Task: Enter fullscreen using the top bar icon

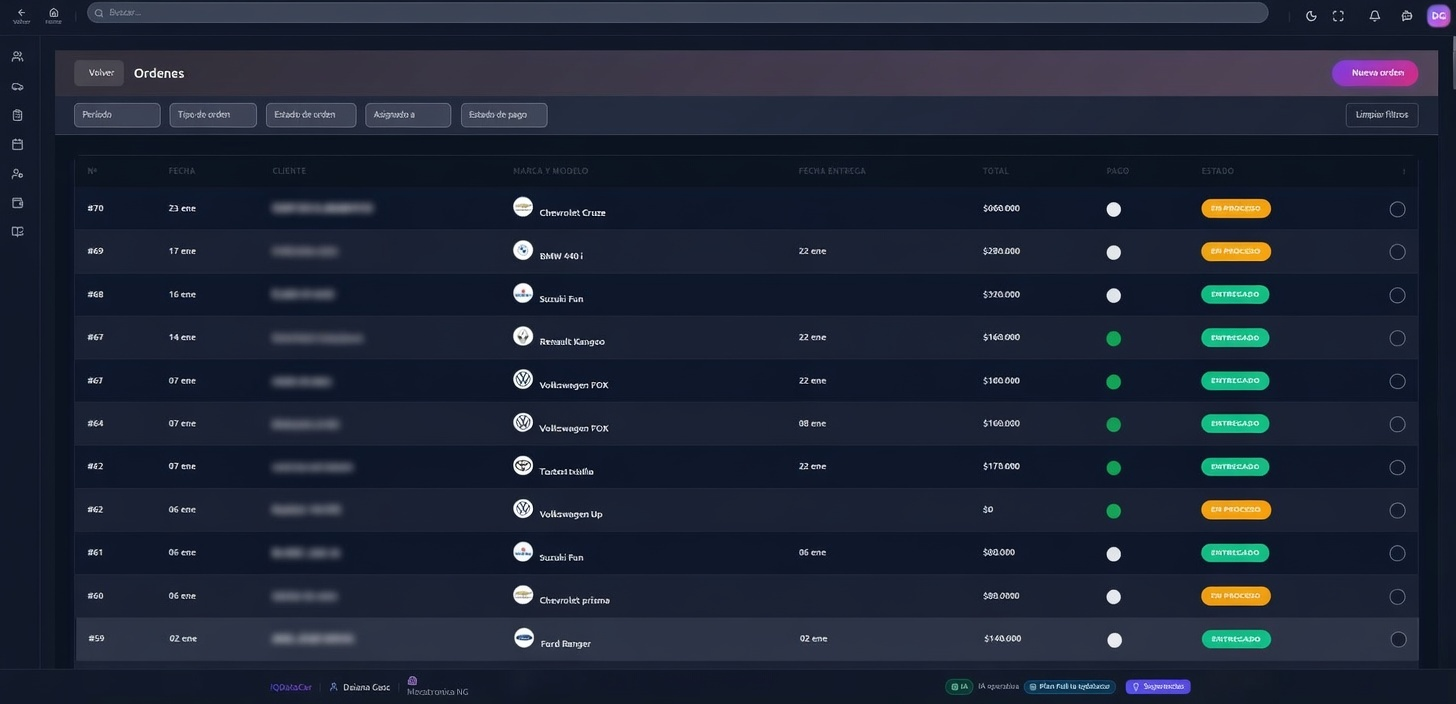Action: click(x=1338, y=16)
